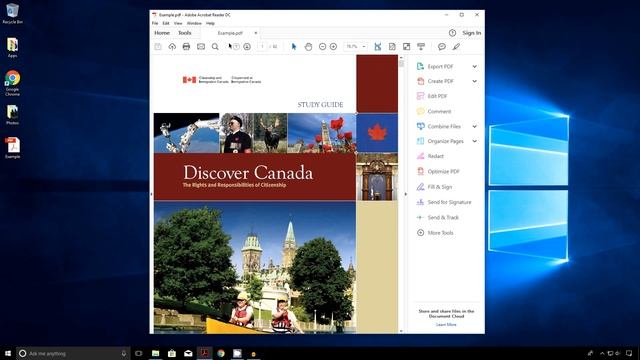Open Action Center notifications
The height and width of the screenshot is (360, 640).
point(629,353)
